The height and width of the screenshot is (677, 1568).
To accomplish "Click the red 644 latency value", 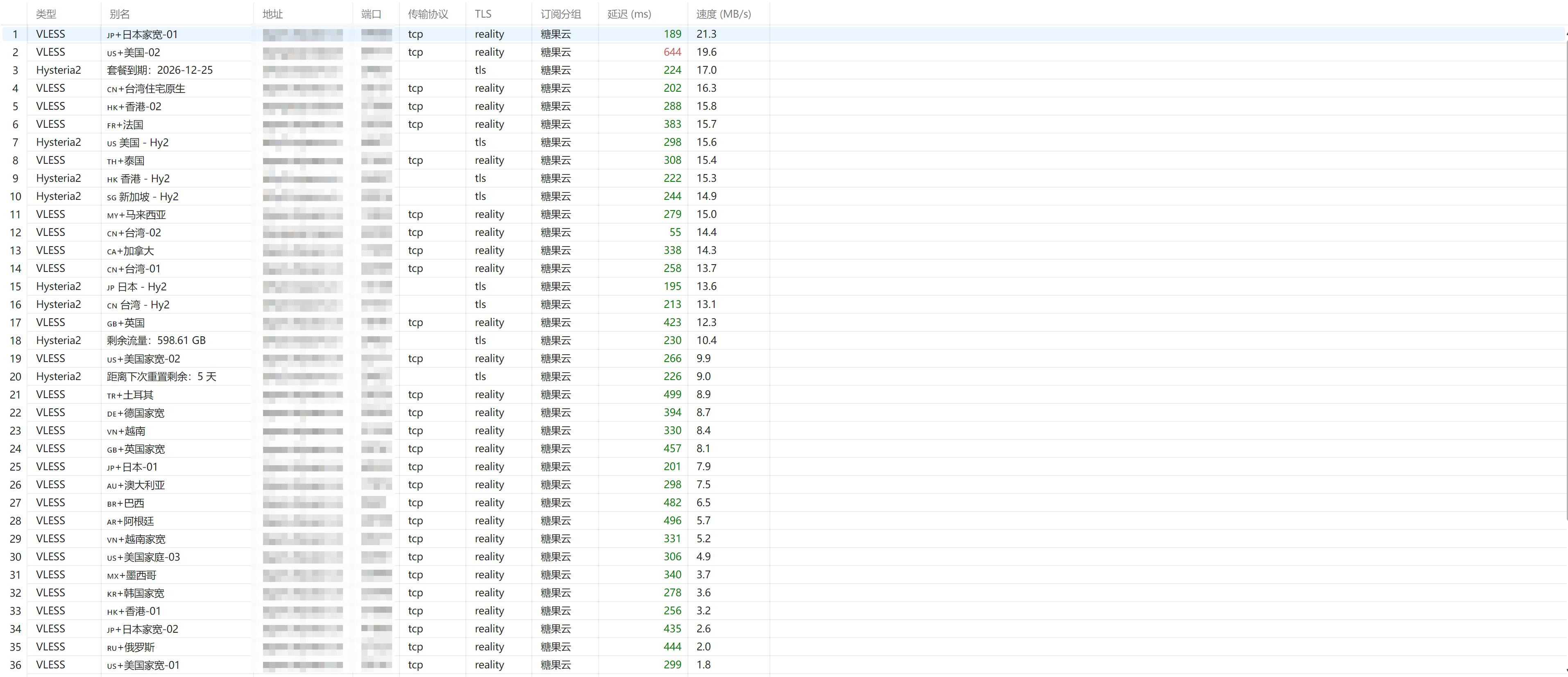I will tap(672, 52).
